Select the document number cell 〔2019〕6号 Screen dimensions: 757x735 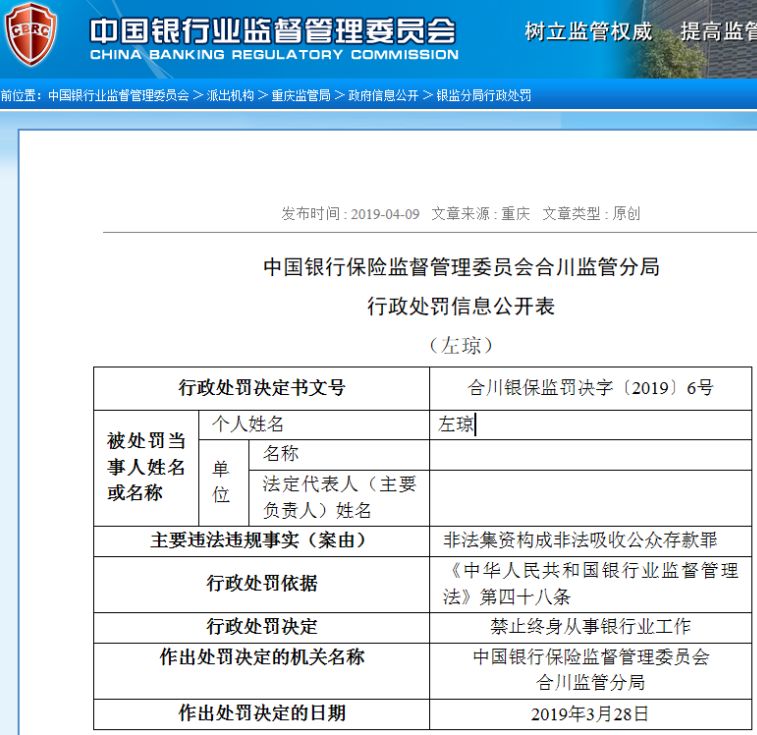(590, 388)
